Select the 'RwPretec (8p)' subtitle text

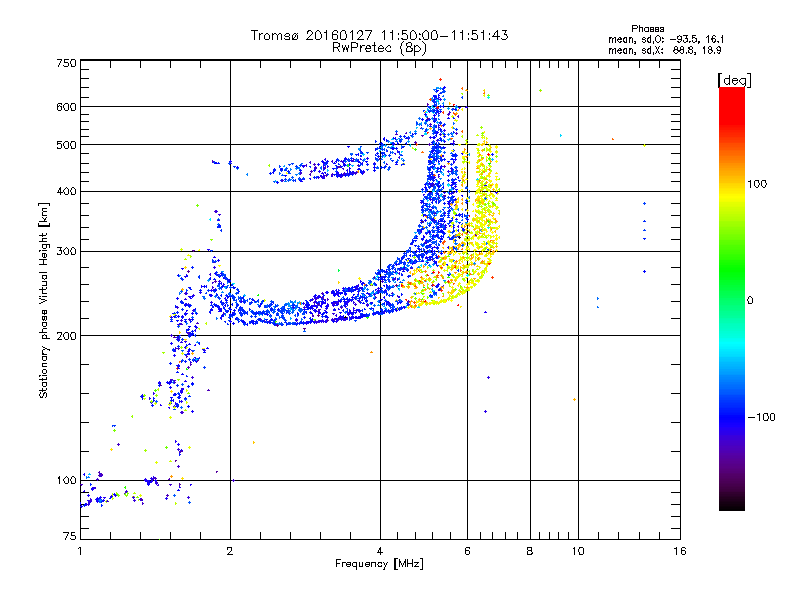coord(379,48)
